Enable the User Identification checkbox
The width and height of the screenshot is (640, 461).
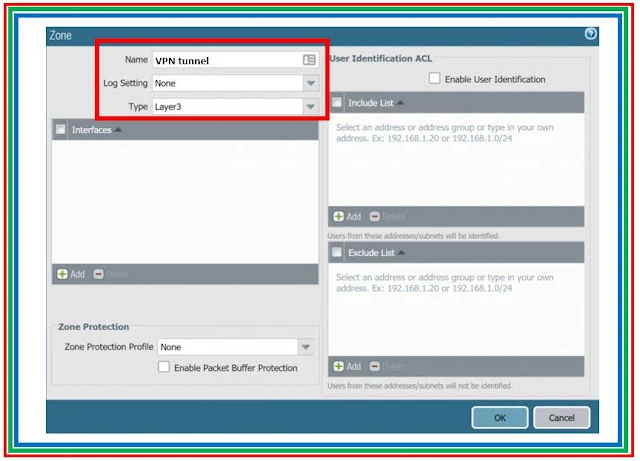[x=434, y=79]
